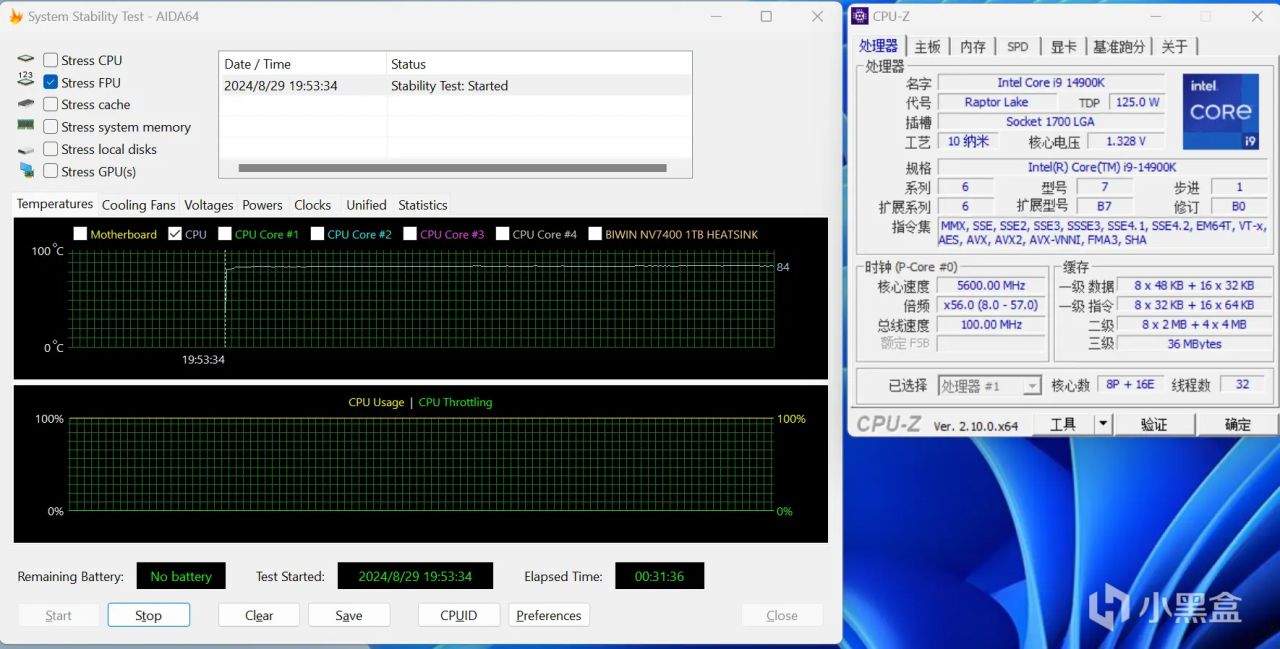Open the processor selection dropdown in CPU-Z
Screen dimensions: 1280x649
click(1032, 386)
